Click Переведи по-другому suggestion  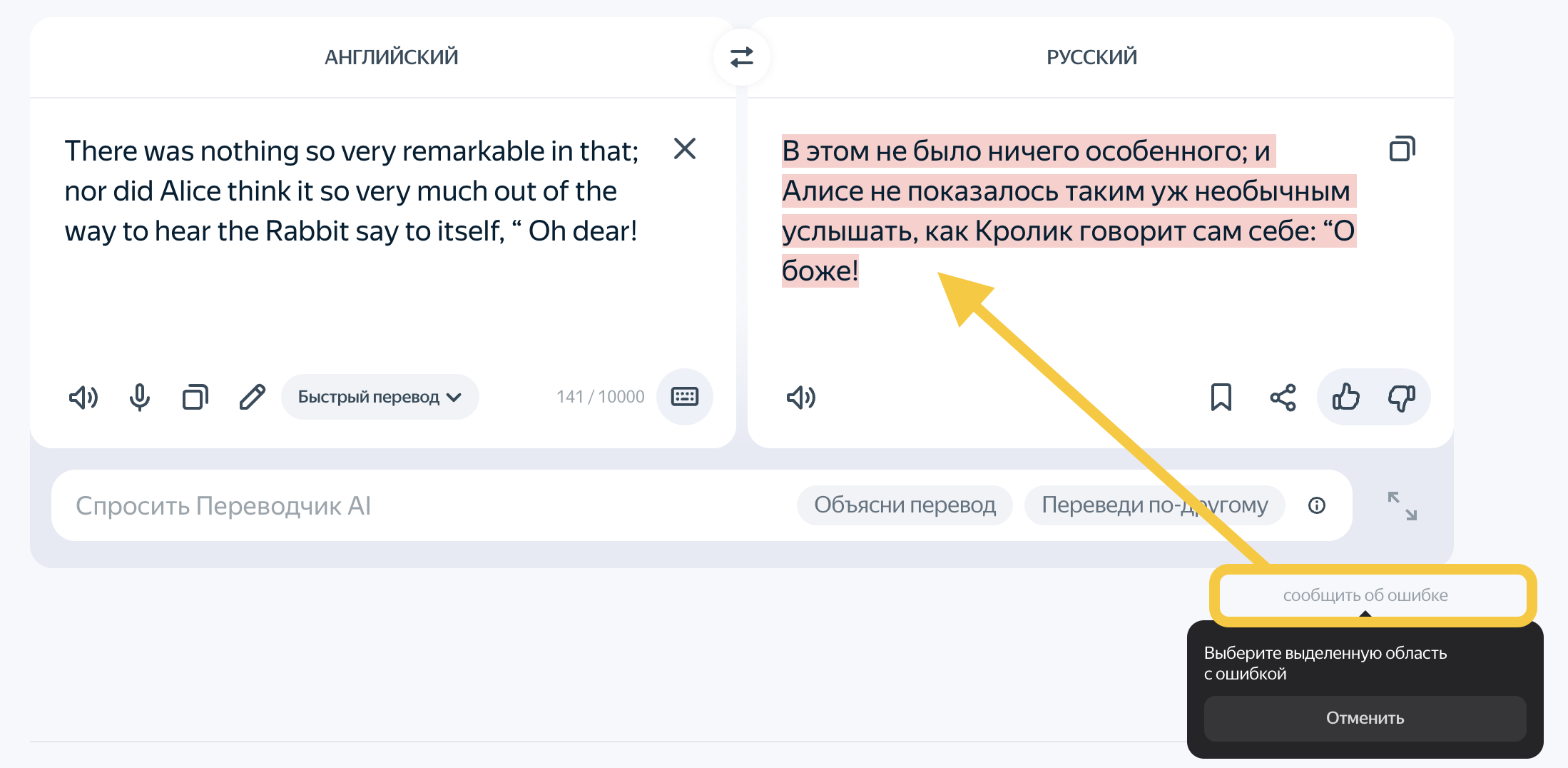(1155, 505)
